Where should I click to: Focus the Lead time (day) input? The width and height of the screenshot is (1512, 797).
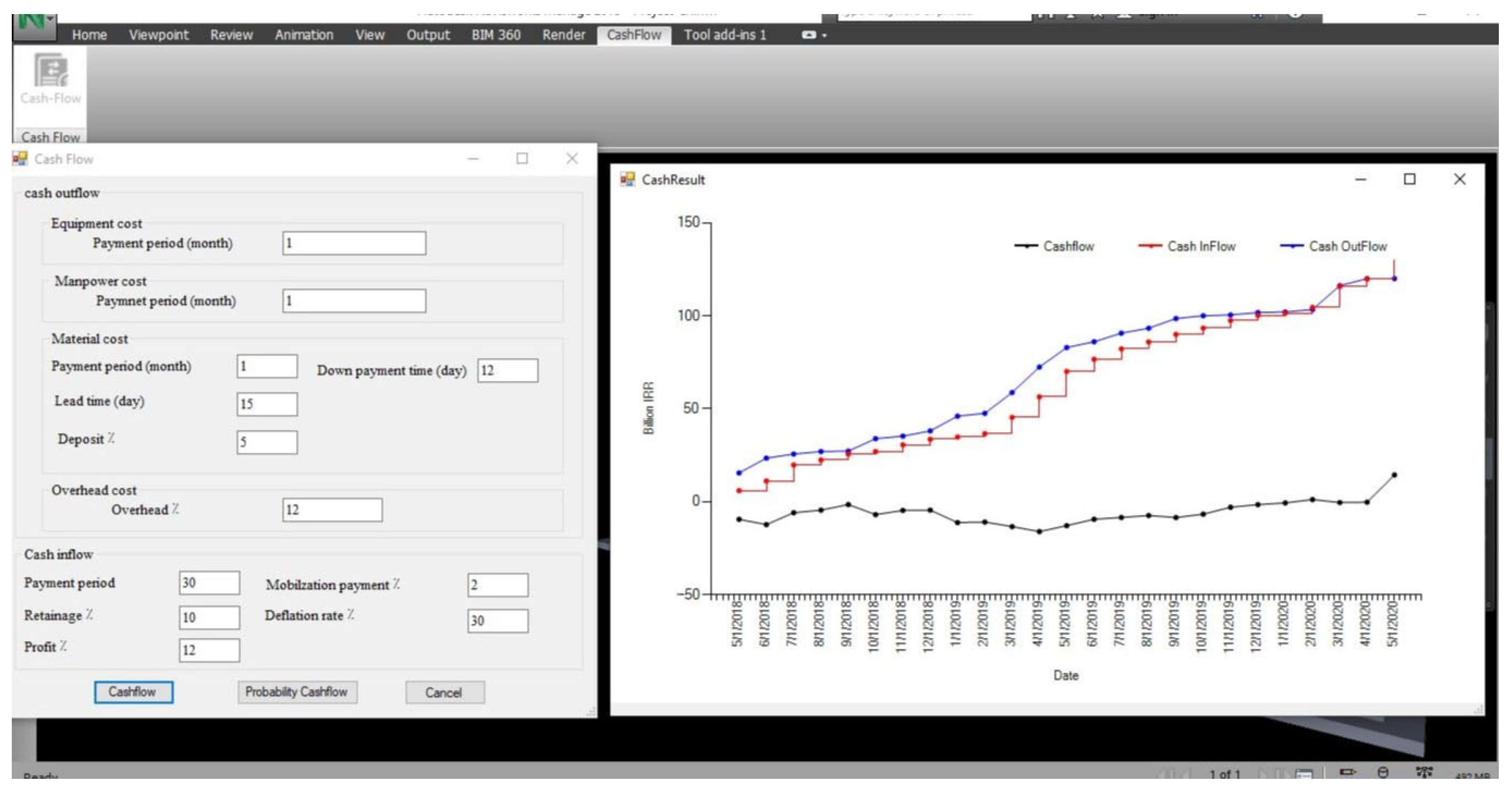(267, 404)
